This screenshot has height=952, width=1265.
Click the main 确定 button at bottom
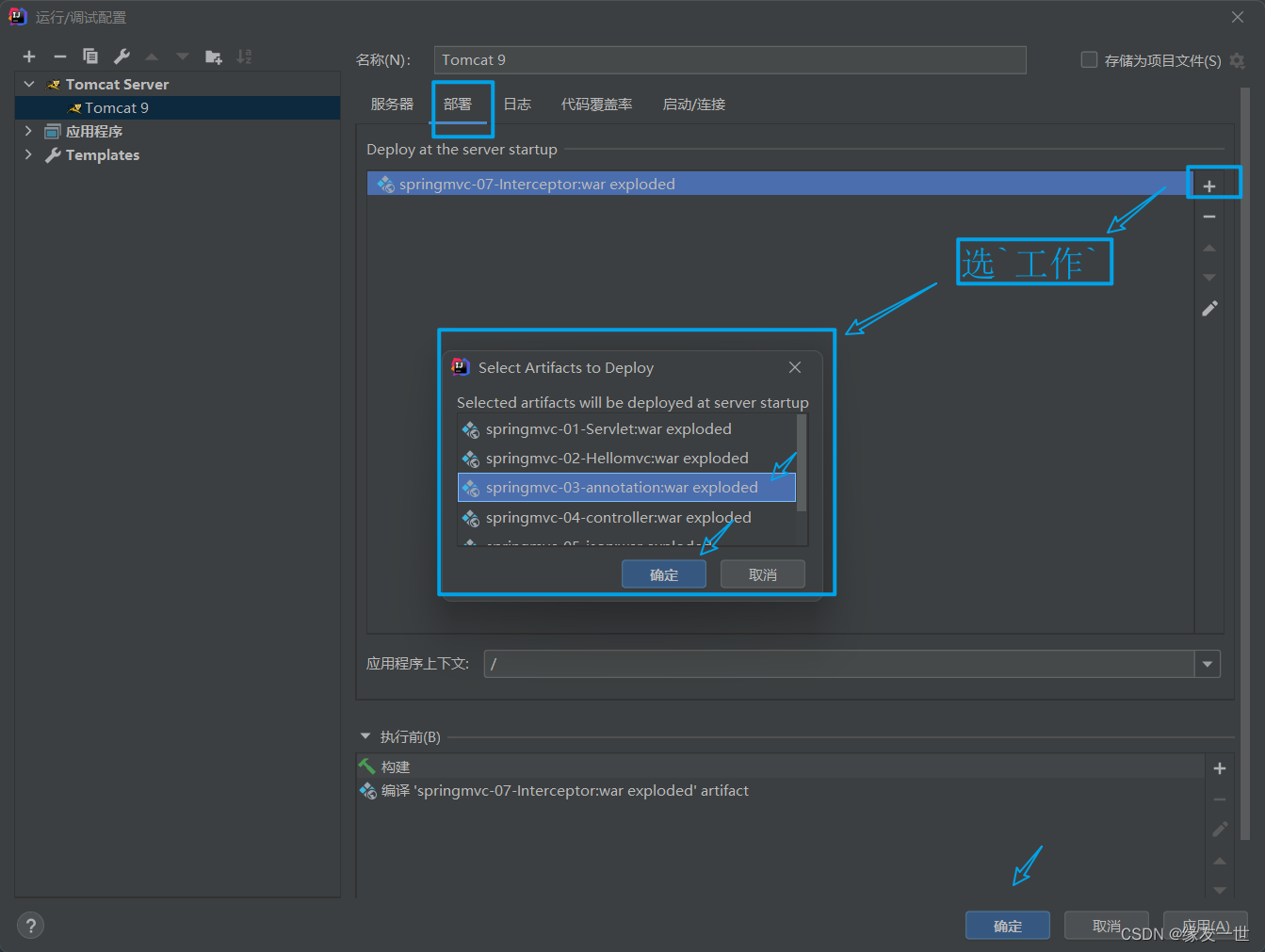pyautogui.click(x=1008, y=926)
